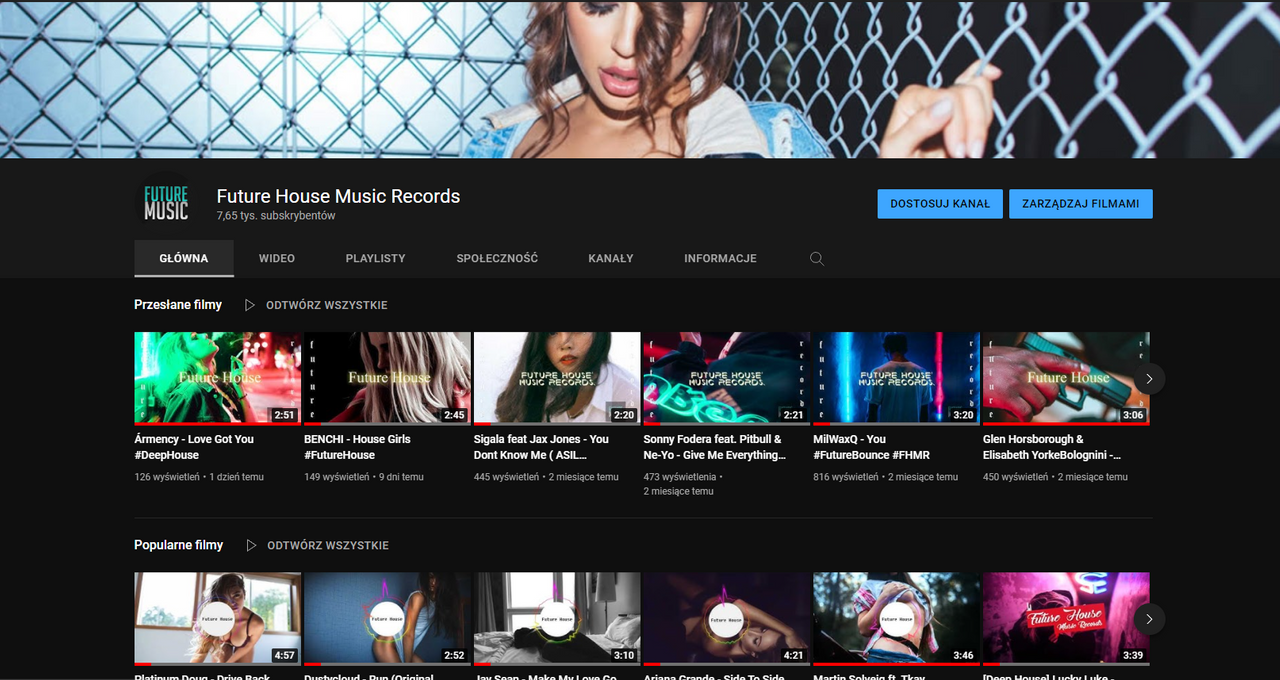Play the popular video thumbnail lasting 3:46
Image resolution: width=1280 pixels, height=680 pixels.
coord(897,619)
